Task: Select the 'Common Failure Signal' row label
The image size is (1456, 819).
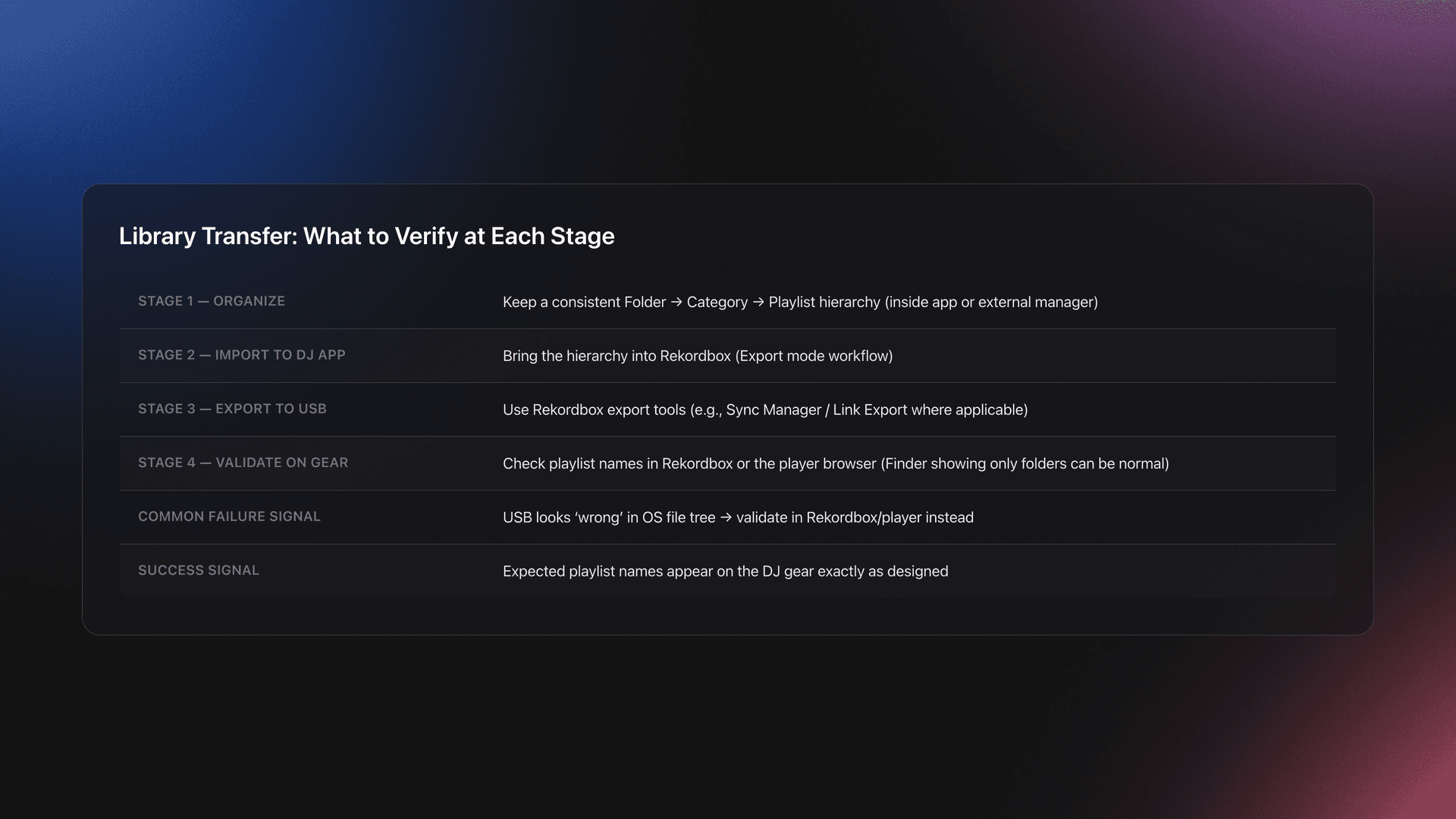Action: (229, 517)
